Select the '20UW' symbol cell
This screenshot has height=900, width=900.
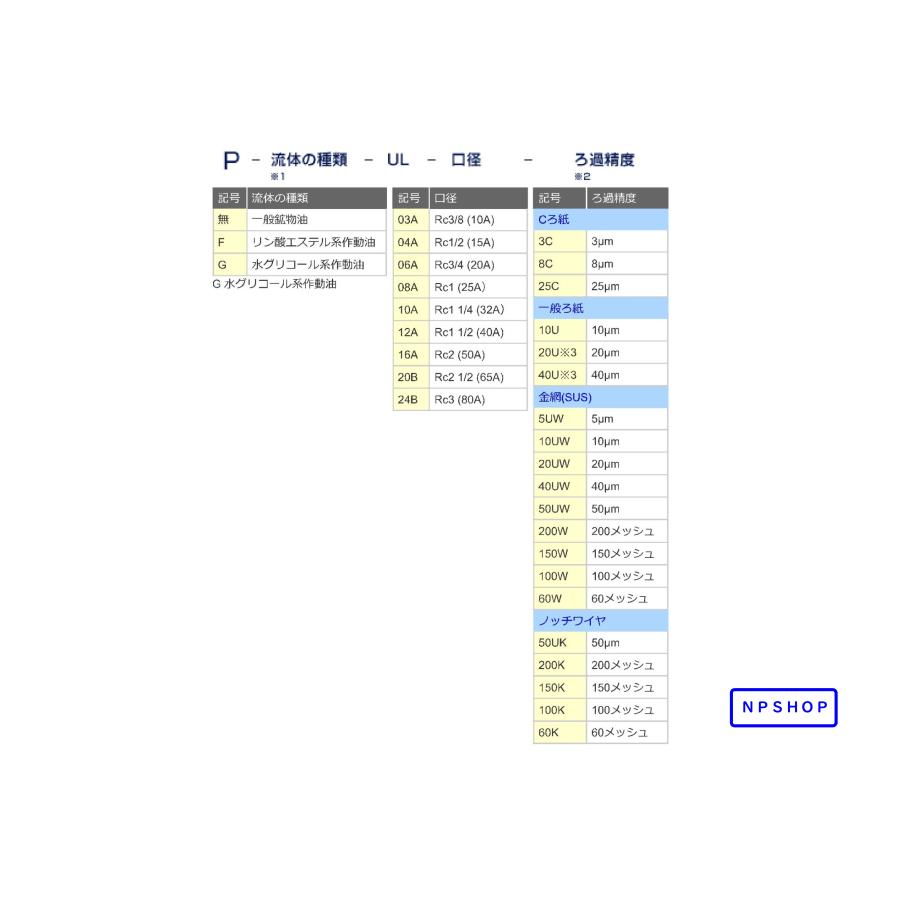pos(560,464)
